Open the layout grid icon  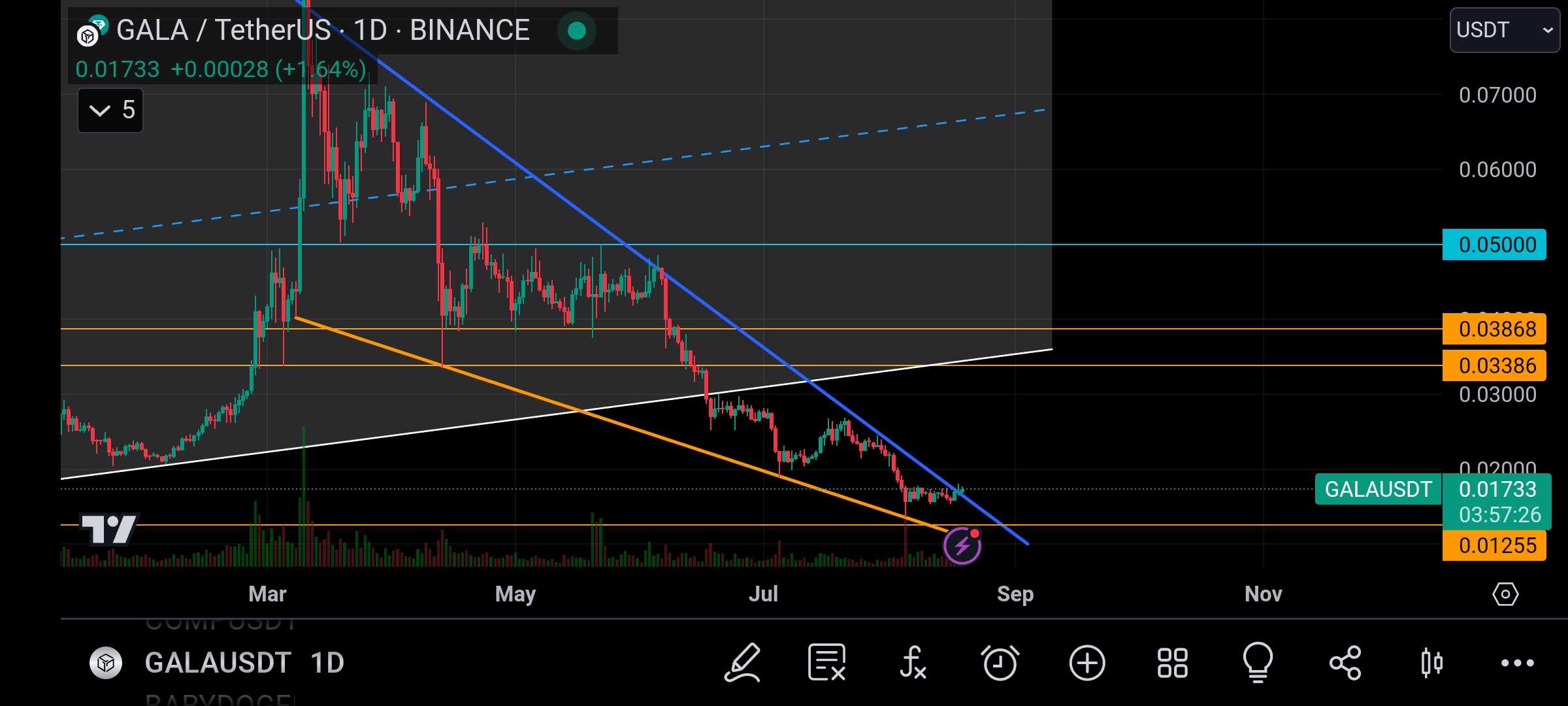coord(1173,663)
